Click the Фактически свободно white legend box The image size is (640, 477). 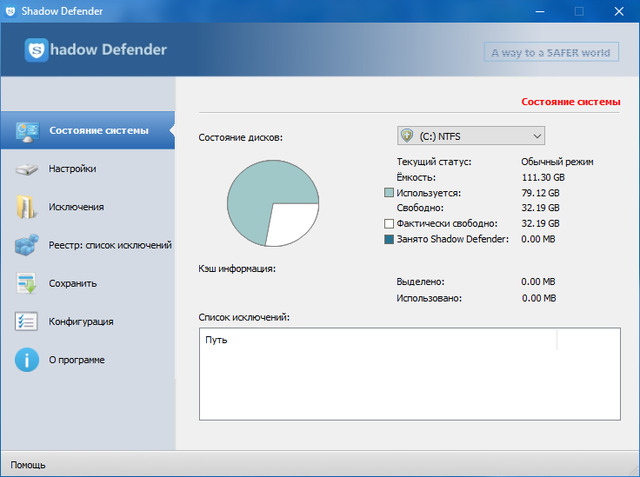pyautogui.click(x=389, y=223)
